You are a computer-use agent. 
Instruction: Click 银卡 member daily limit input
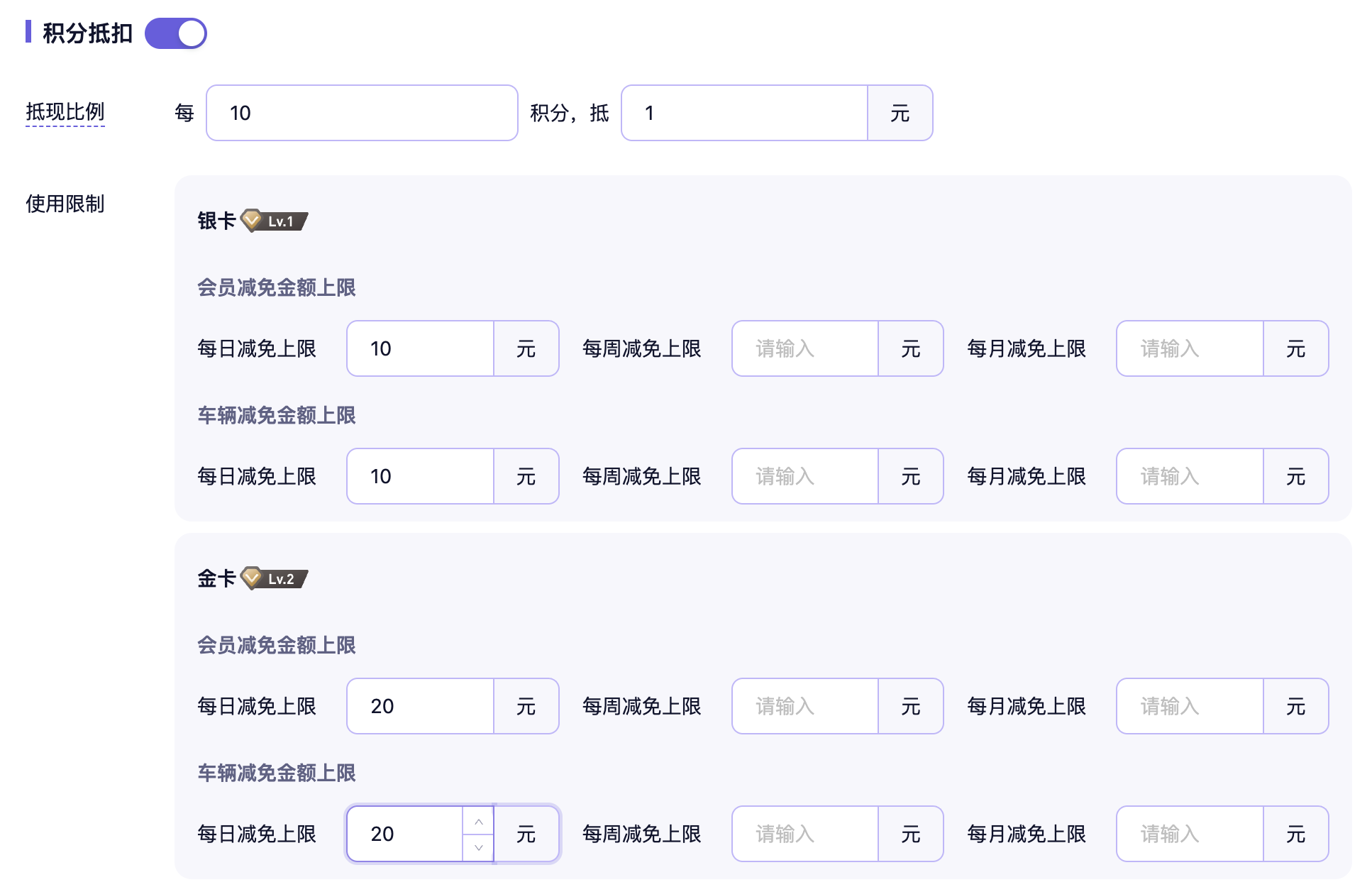tap(420, 348)
